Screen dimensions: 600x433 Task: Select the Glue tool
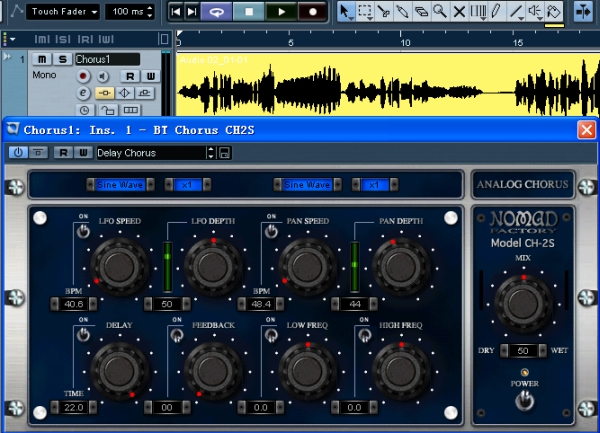click(x=402, y=11)
